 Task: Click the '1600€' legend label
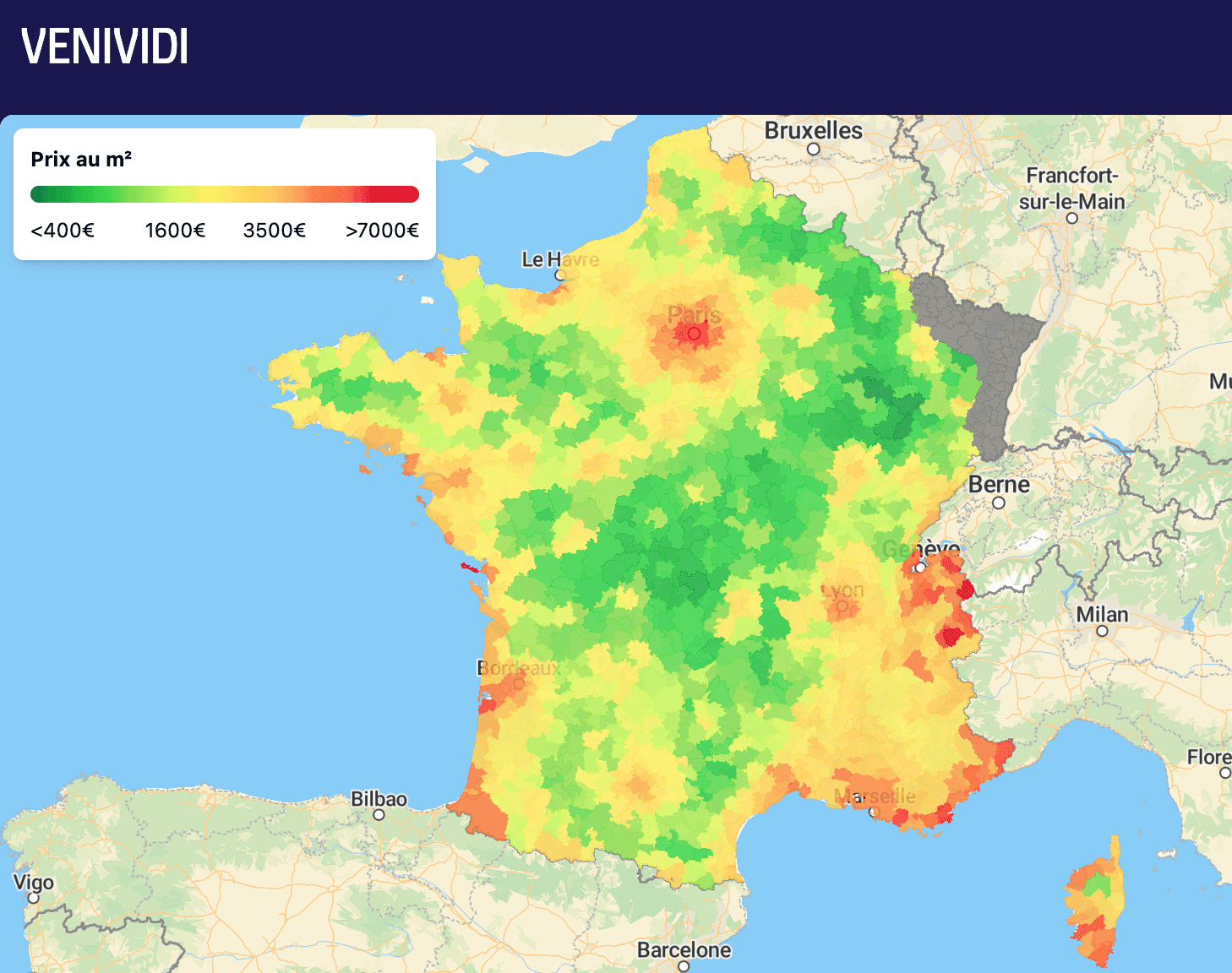click(175, 231)
